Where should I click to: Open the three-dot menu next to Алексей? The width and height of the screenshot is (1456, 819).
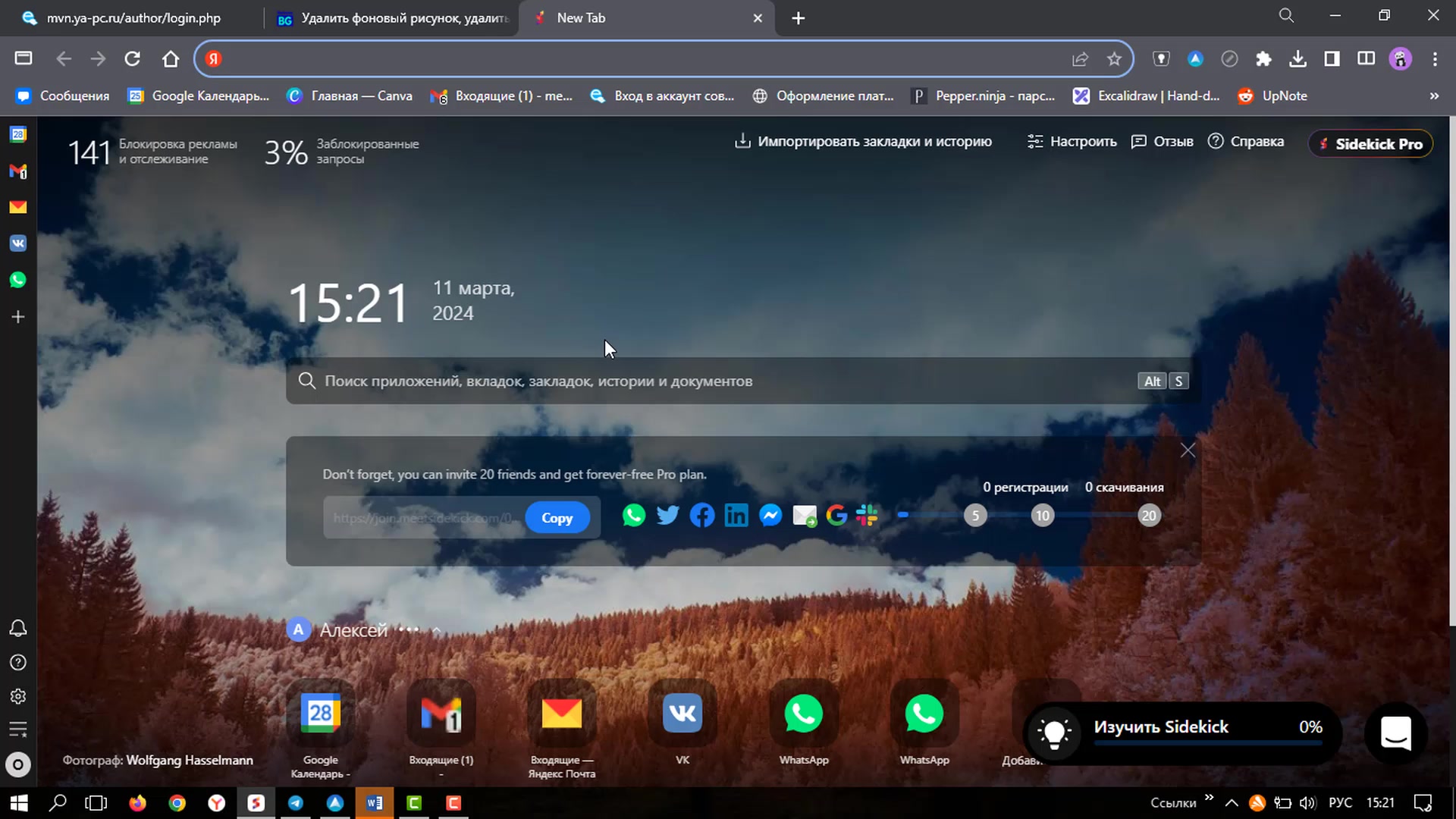(x=409, y=630)
